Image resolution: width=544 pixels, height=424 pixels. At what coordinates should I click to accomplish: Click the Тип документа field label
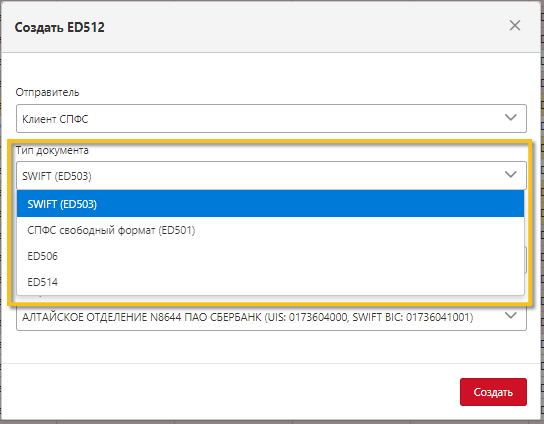pyautogui.click(x=52, y=150)
